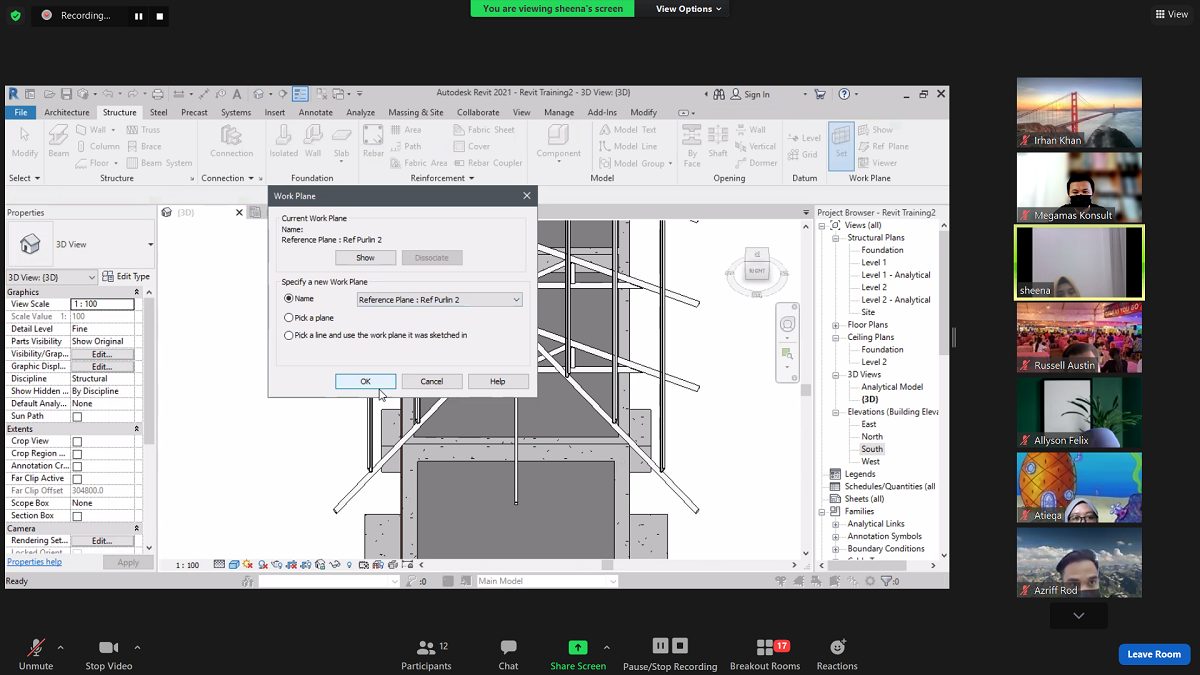Image resolution: width=1200 pixels, height=675 pixels.
Task: Pause the Zoom recording at top
Action: tap(138, 16)
